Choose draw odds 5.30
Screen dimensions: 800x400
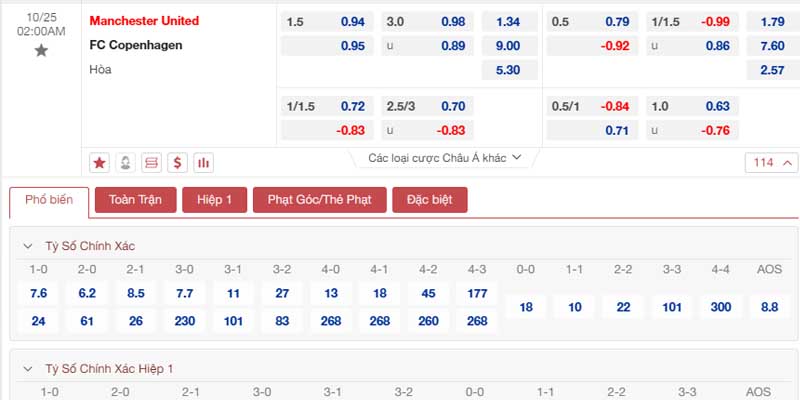(510, 70)
